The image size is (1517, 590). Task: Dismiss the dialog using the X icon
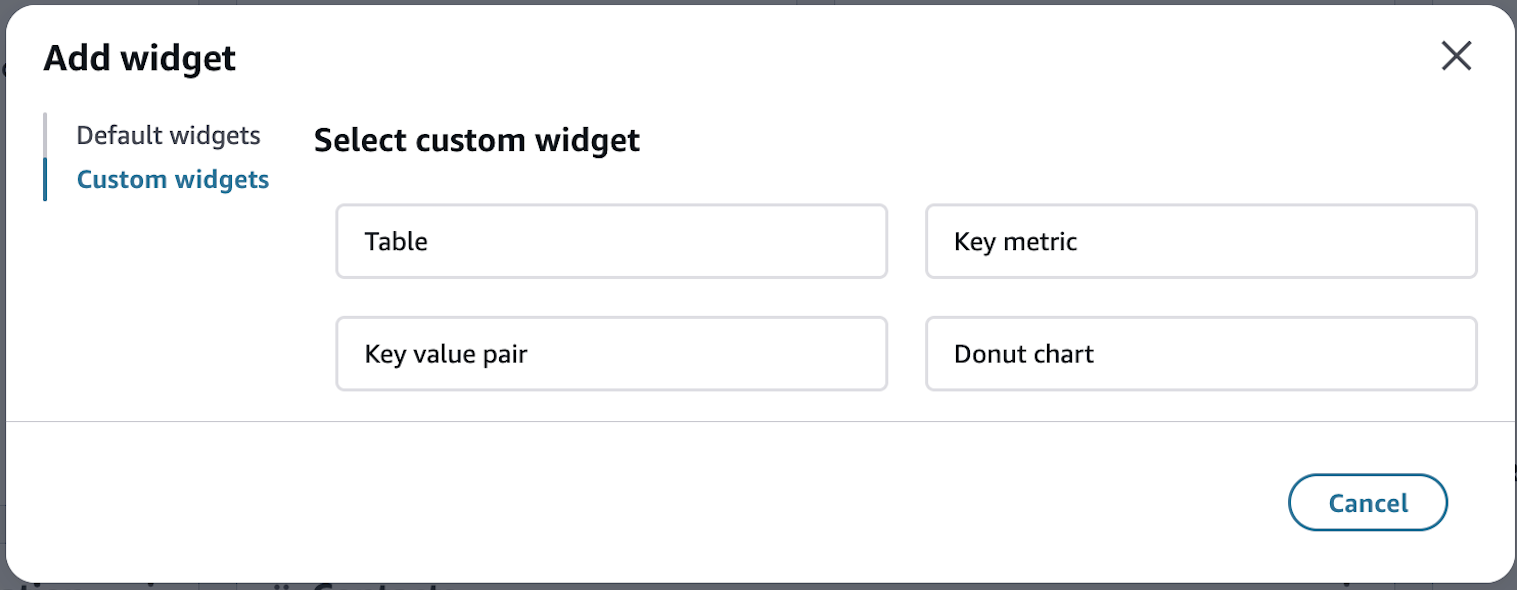click(1456, 56)
